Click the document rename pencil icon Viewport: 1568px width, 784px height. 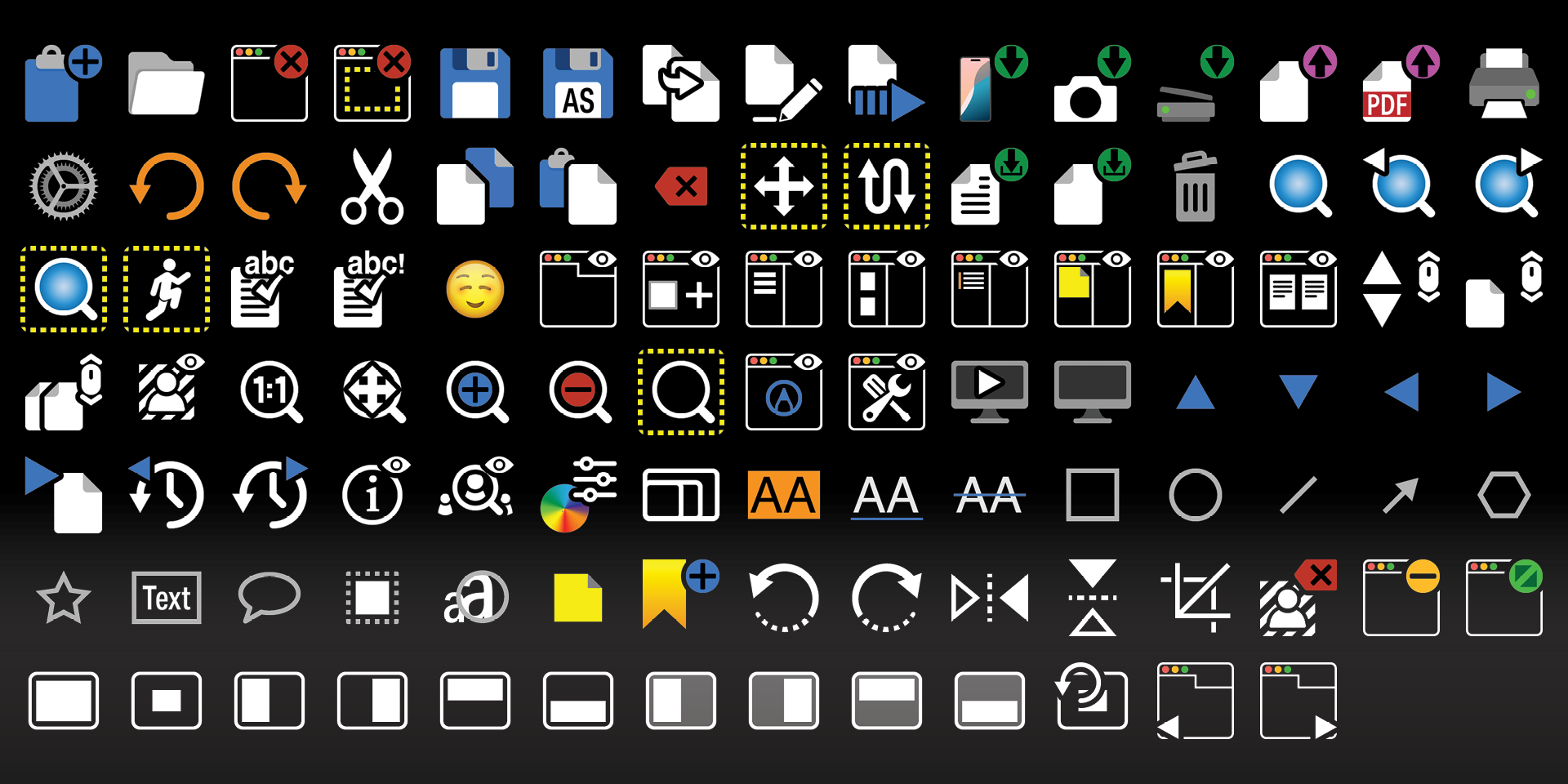(x=784, y=83)
